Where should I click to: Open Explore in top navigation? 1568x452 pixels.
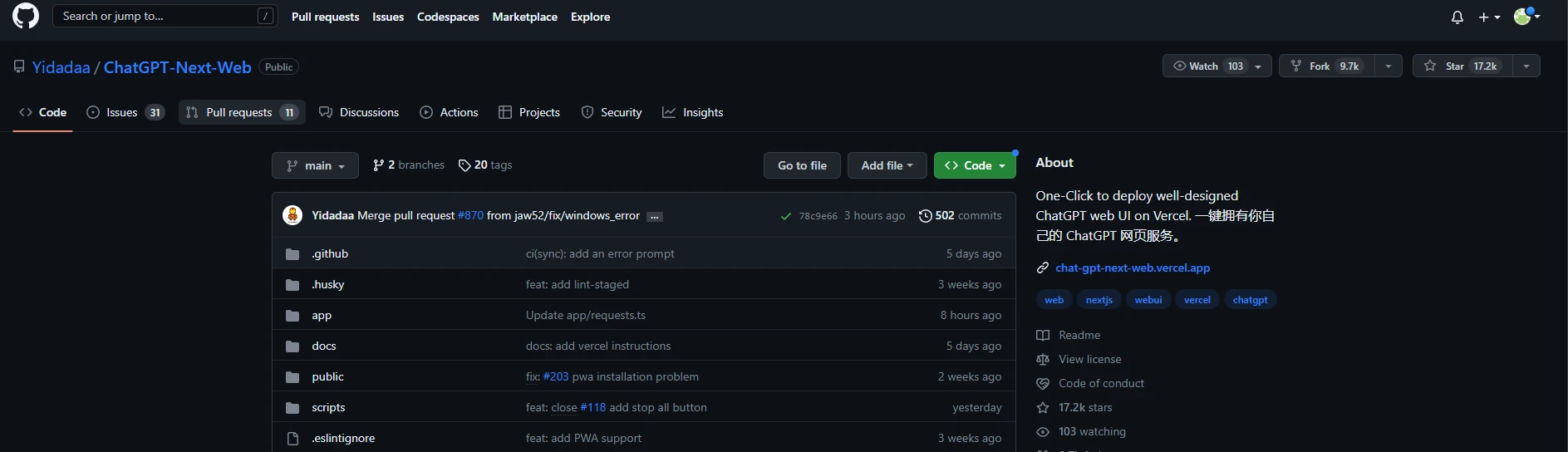(591, 17)
